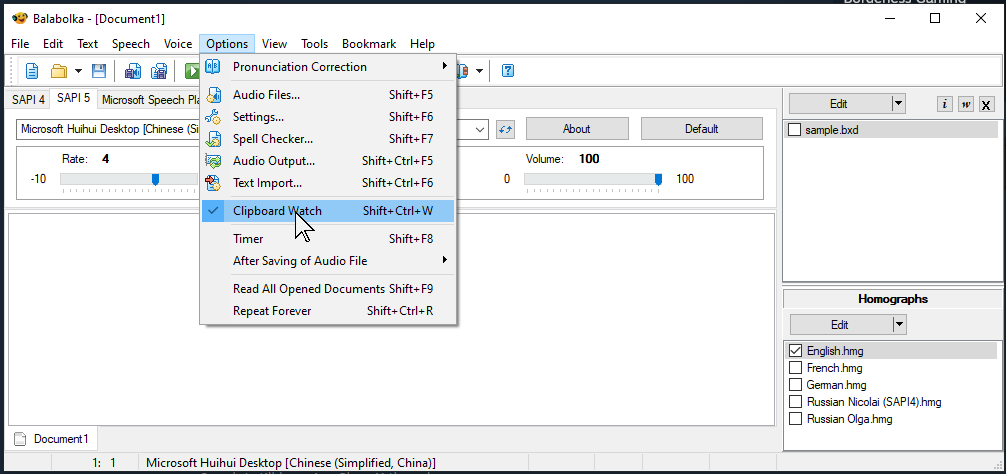1006x474 pixels.
Task: Toggle Clipboard Watch in Options menu
Action: [x=328, y=211]
